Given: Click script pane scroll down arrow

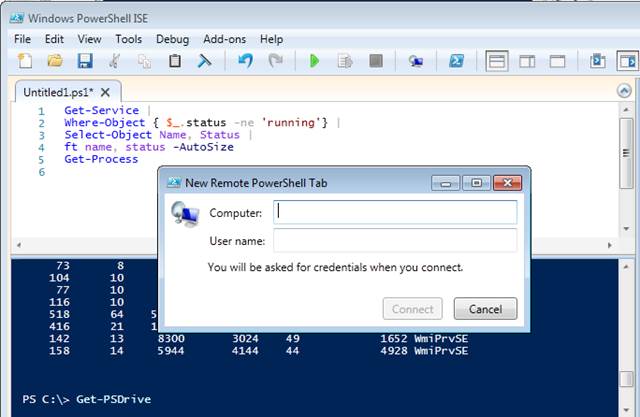Looking at the screenshot, I should point(626,228).
